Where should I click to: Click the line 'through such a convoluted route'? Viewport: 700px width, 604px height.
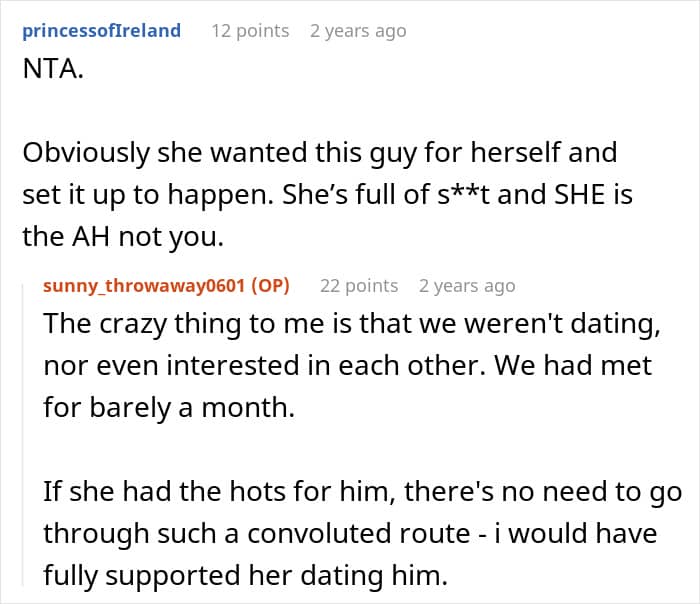[x=350, y=533]
